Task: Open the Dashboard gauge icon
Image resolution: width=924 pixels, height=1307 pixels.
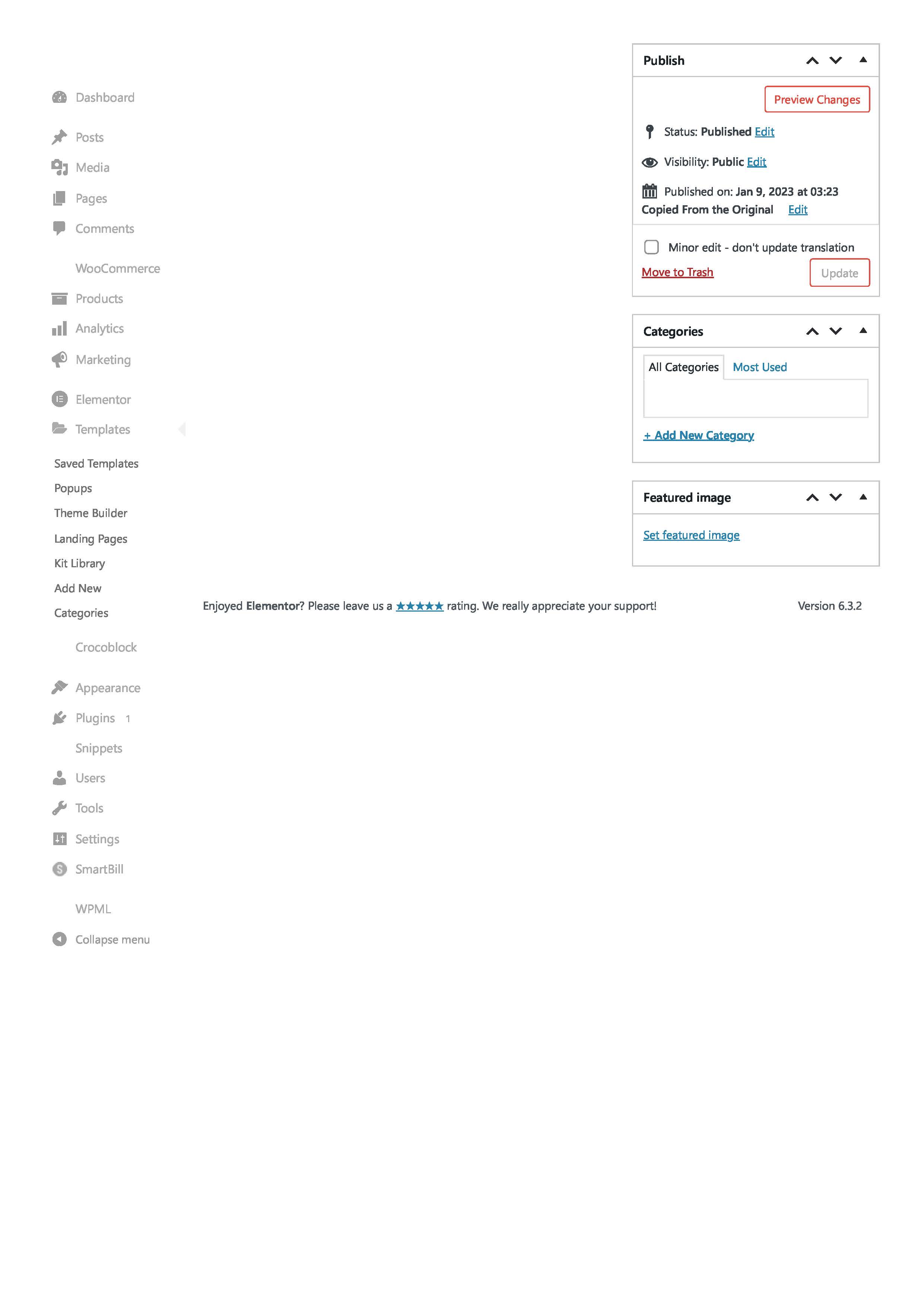Action: pyautogui.click(x=59, y=97)
